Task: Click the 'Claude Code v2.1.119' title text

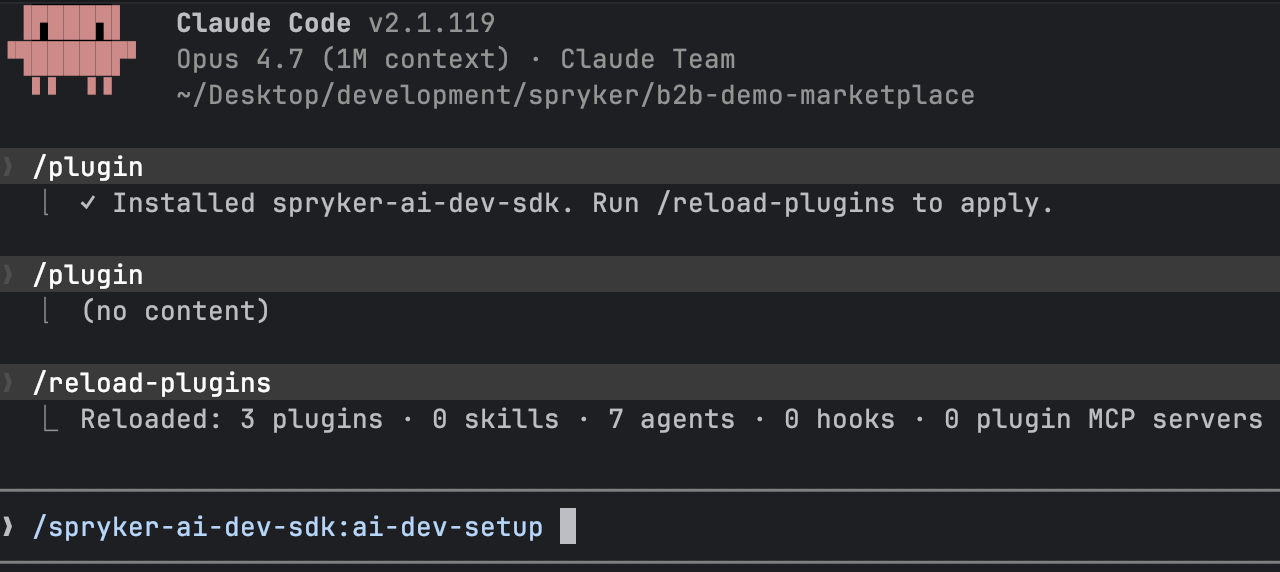Action: click(335, 23)
